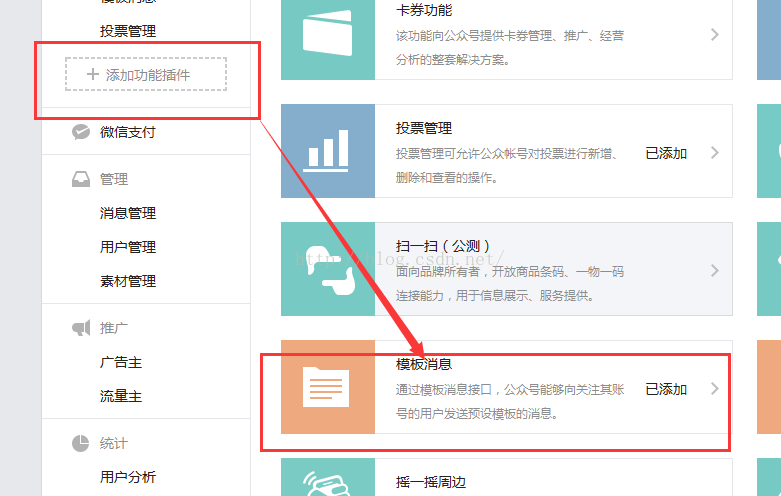781x496 pixels.
Task: Click the 微信支付 chat bubble icon
Action: [81, 132]
